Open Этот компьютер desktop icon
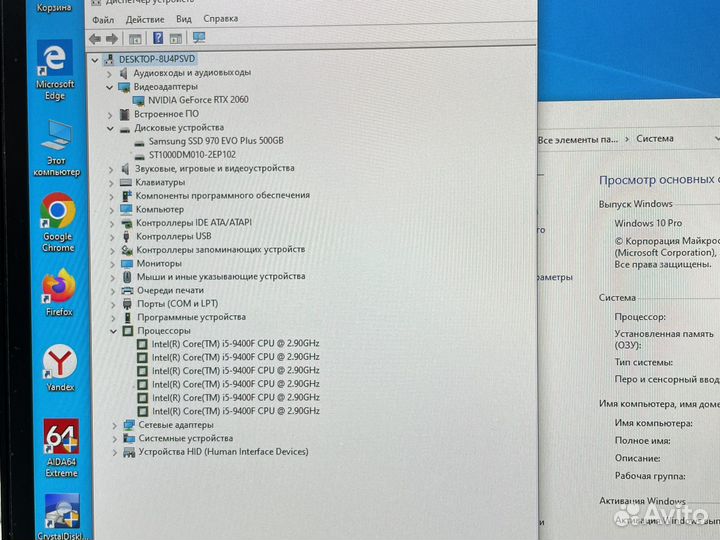This screenshot has width=720, height=540. [56, 148]
